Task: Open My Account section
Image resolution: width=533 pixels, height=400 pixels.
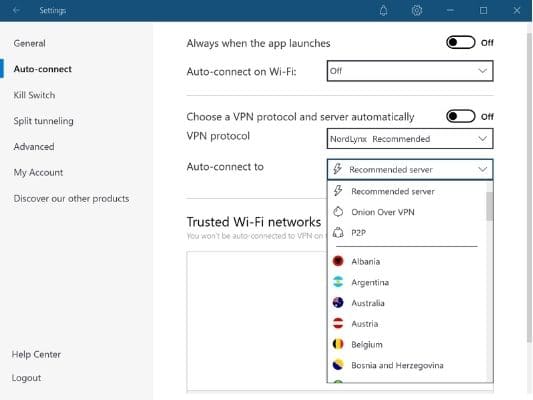Action: (x=38, y=173)
